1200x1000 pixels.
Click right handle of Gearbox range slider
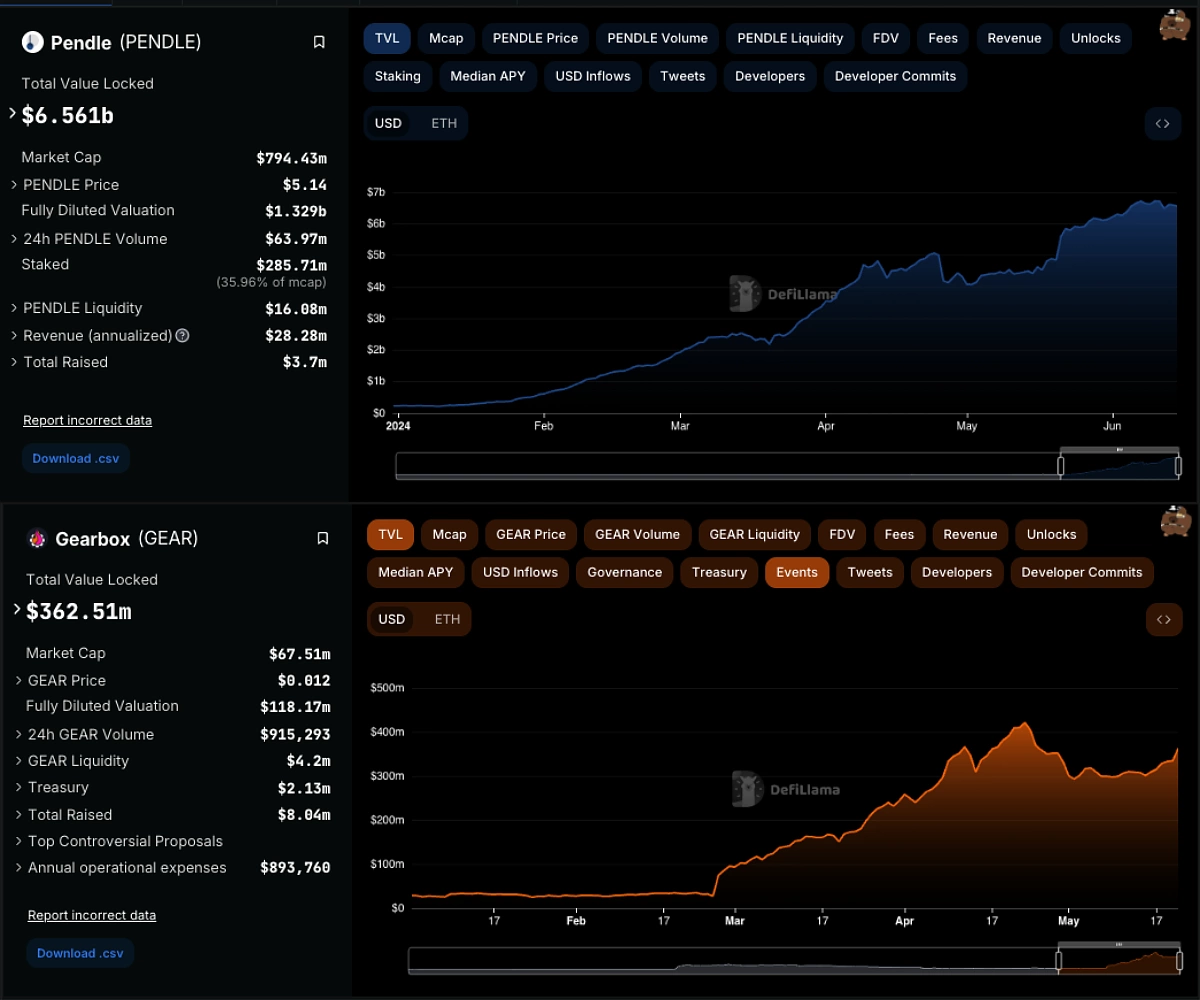pos(1180,961)
